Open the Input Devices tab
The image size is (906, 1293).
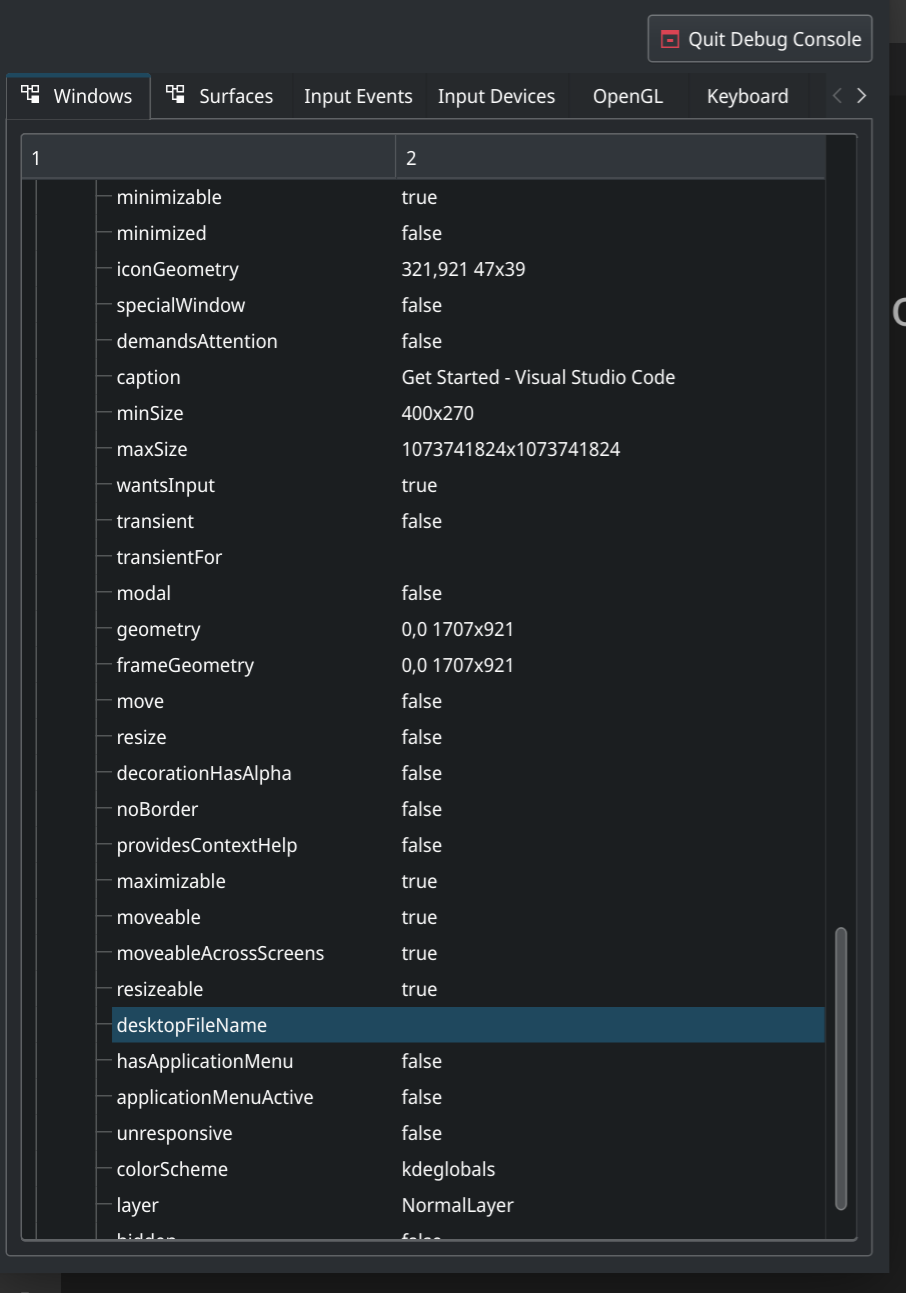click(x=496, y=95)
